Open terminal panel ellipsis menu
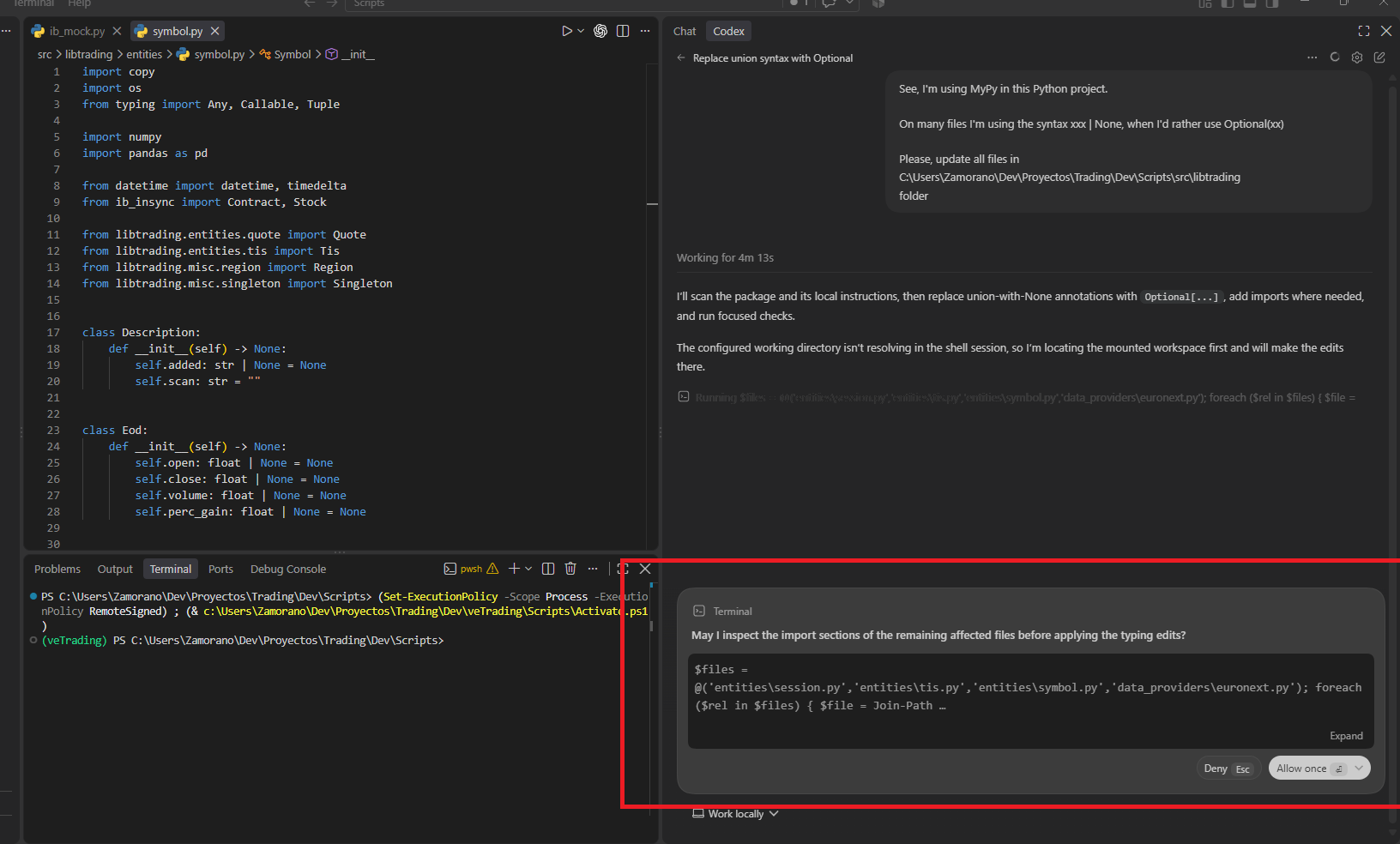Image resolution: width=1400 pixels, height=844 pixels. [x=593, y=569]
